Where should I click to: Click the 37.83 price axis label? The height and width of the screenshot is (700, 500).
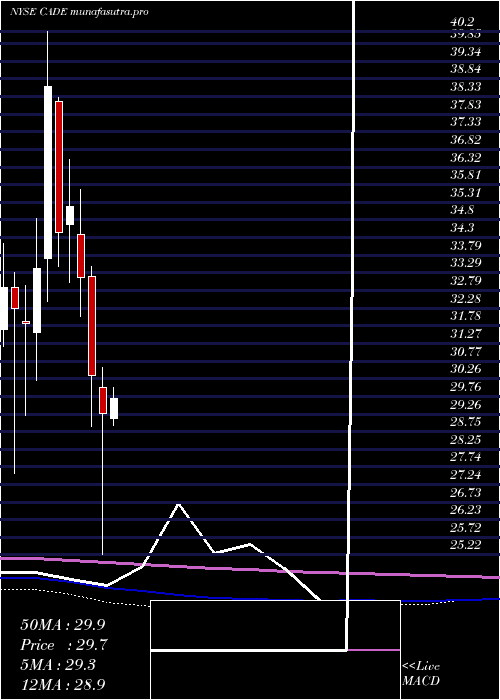[465, 104]
